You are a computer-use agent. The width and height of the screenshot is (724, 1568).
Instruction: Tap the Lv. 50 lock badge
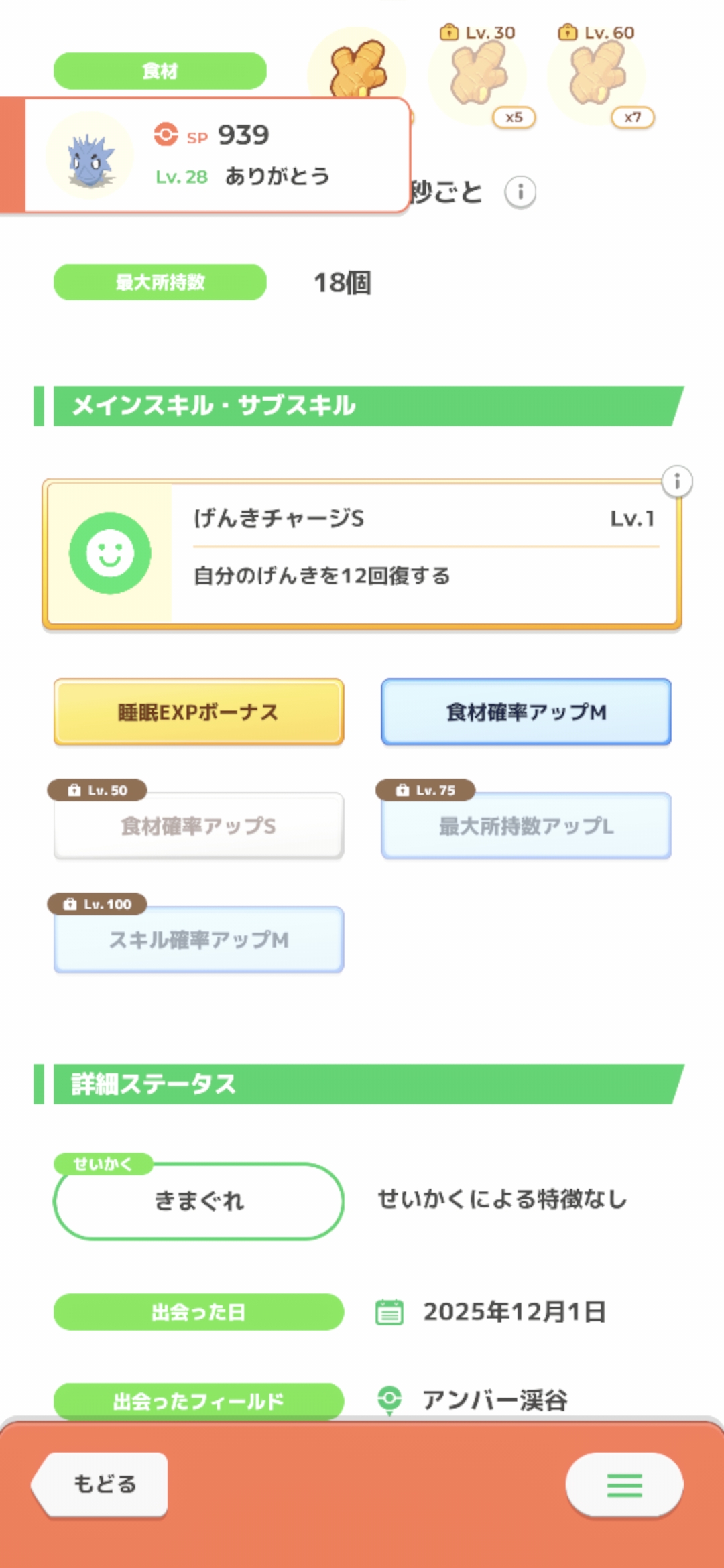coord(98,790)
